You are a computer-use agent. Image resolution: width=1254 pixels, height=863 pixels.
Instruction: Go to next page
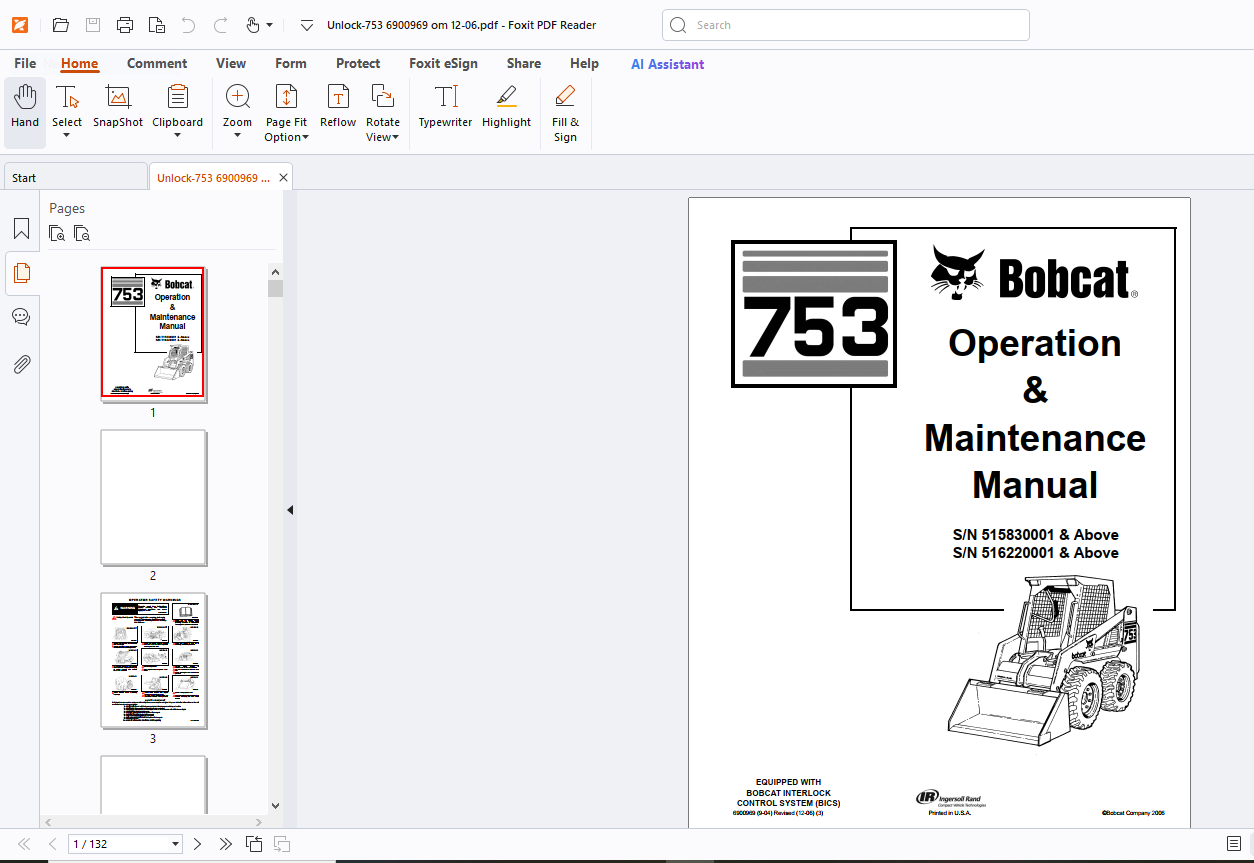pos(197,844)
